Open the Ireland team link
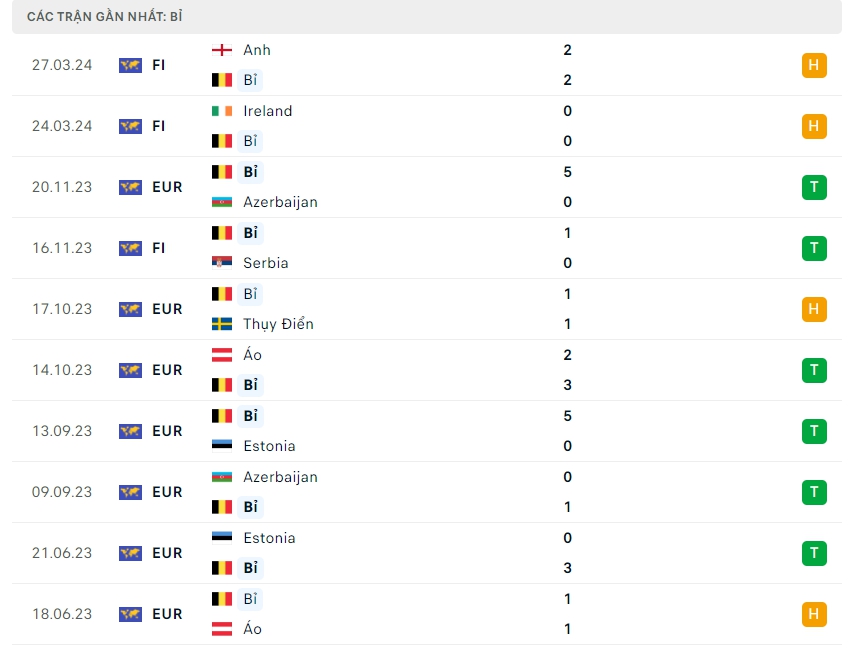Screen dimensions: 855x648 (268, 111)
